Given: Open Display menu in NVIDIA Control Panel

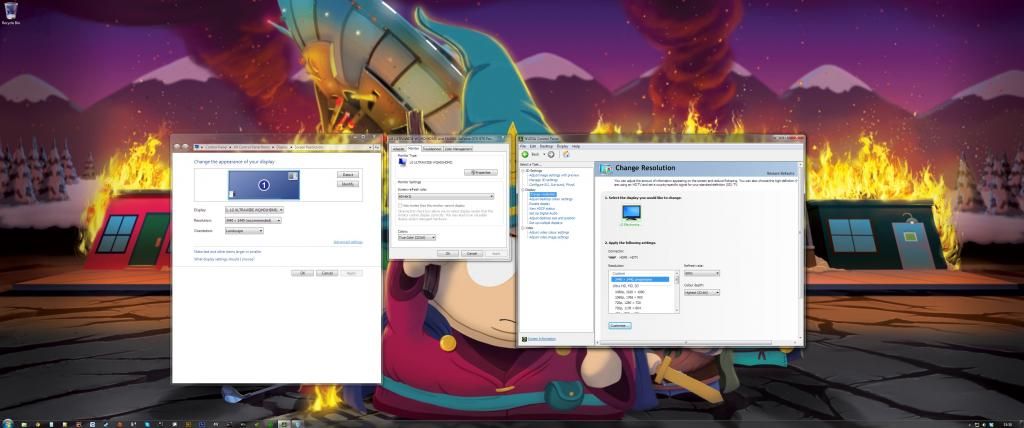Looking at the screenshot, I should [562, 146].
